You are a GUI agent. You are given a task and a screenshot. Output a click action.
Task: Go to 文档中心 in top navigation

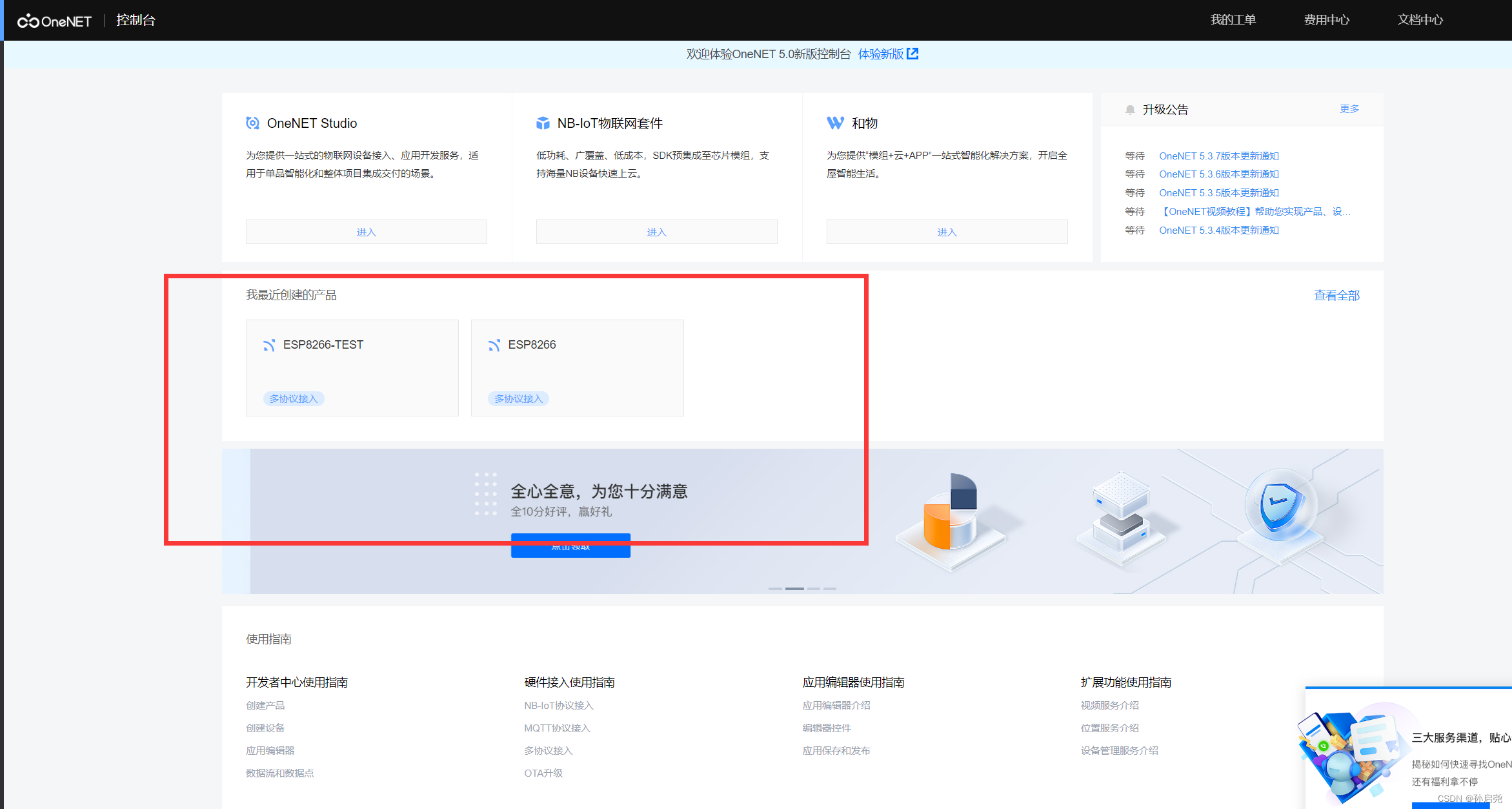click(x=1420, y=20)
